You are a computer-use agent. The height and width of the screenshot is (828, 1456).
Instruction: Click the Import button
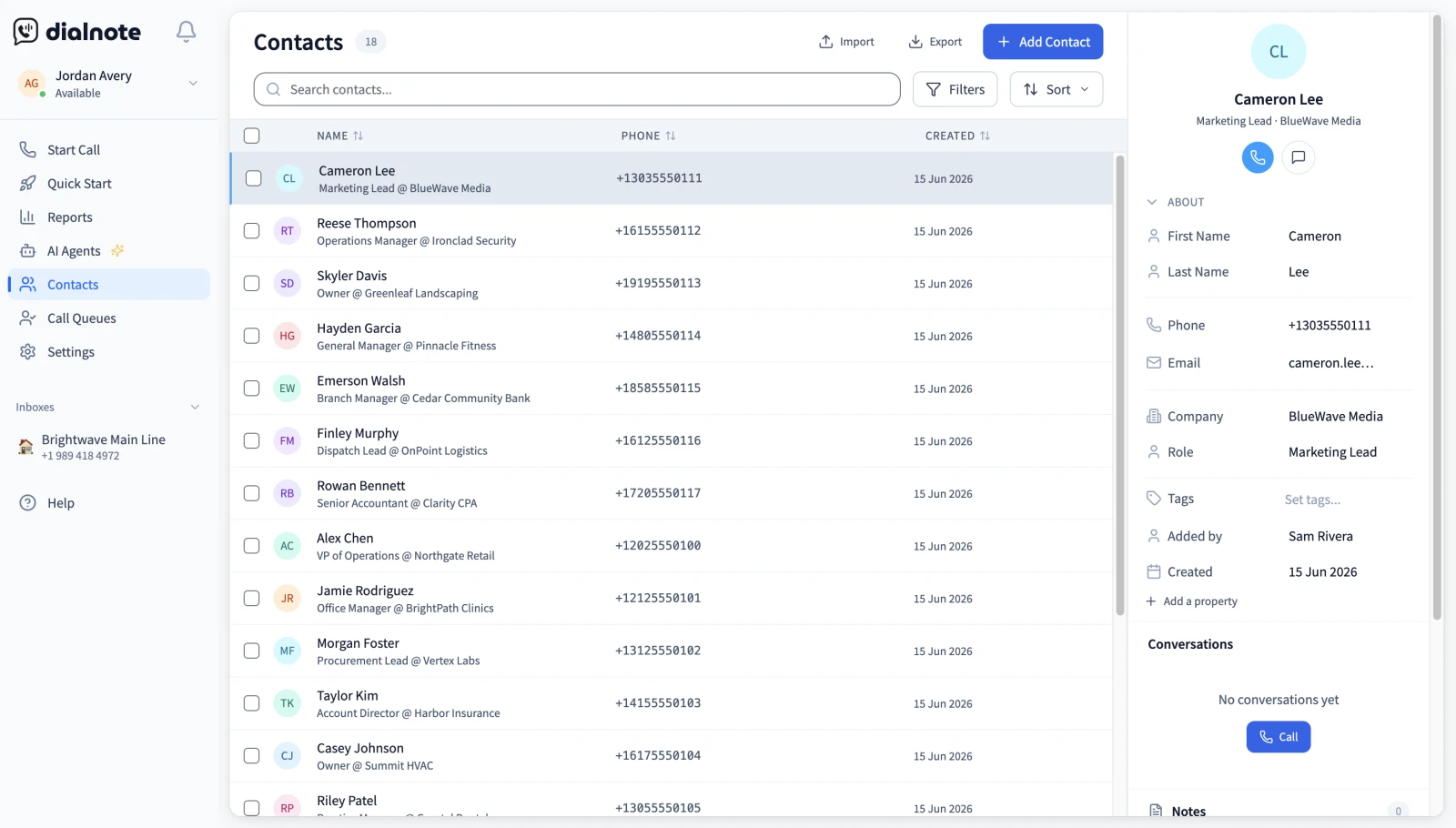pyautogui.click(x=846, y=41)
